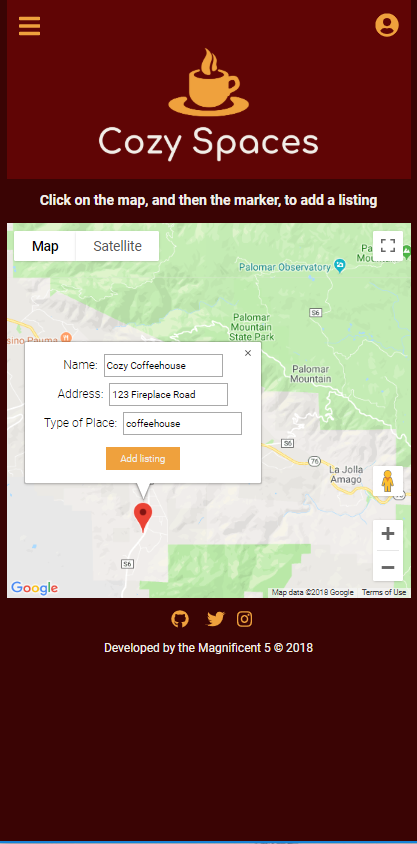Select the red map marker
The height and width of the screenshot is (844, 417).
[x=143, y=517]
